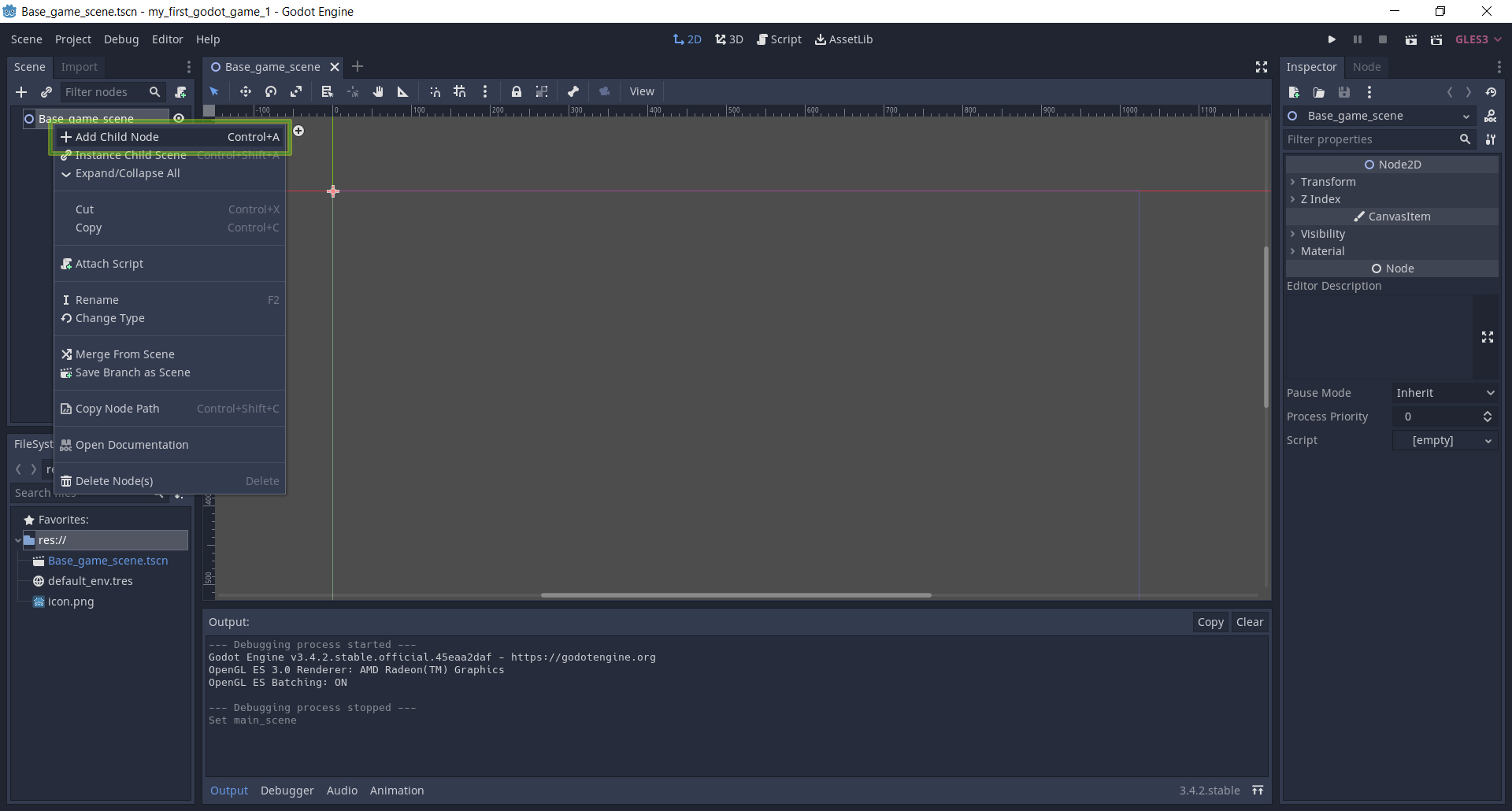Switch to the 2D workspace

pyautogui.click(x=687, y=39)
